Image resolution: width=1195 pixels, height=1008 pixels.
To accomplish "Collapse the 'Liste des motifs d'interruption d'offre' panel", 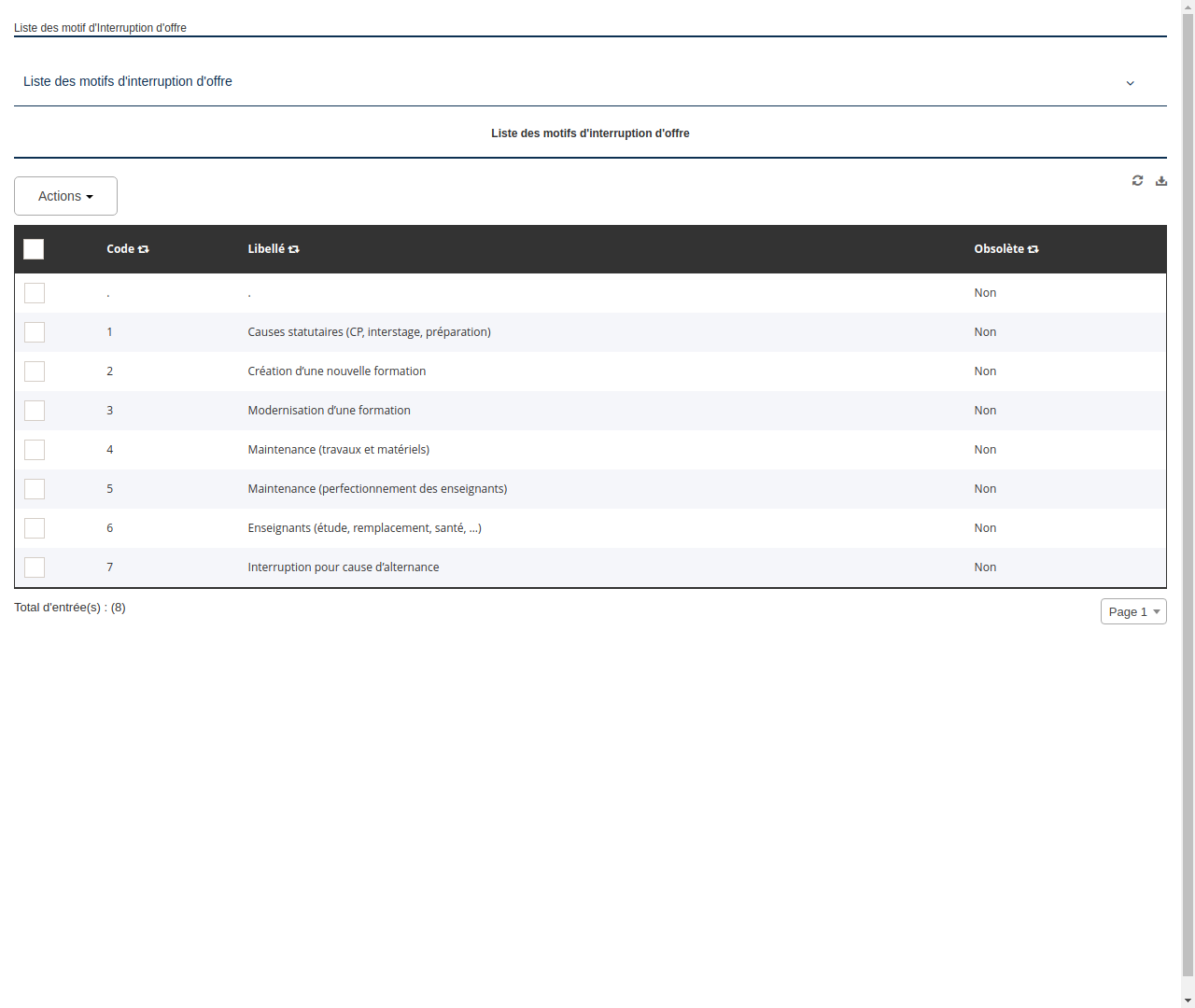I will click(1130, 83).
